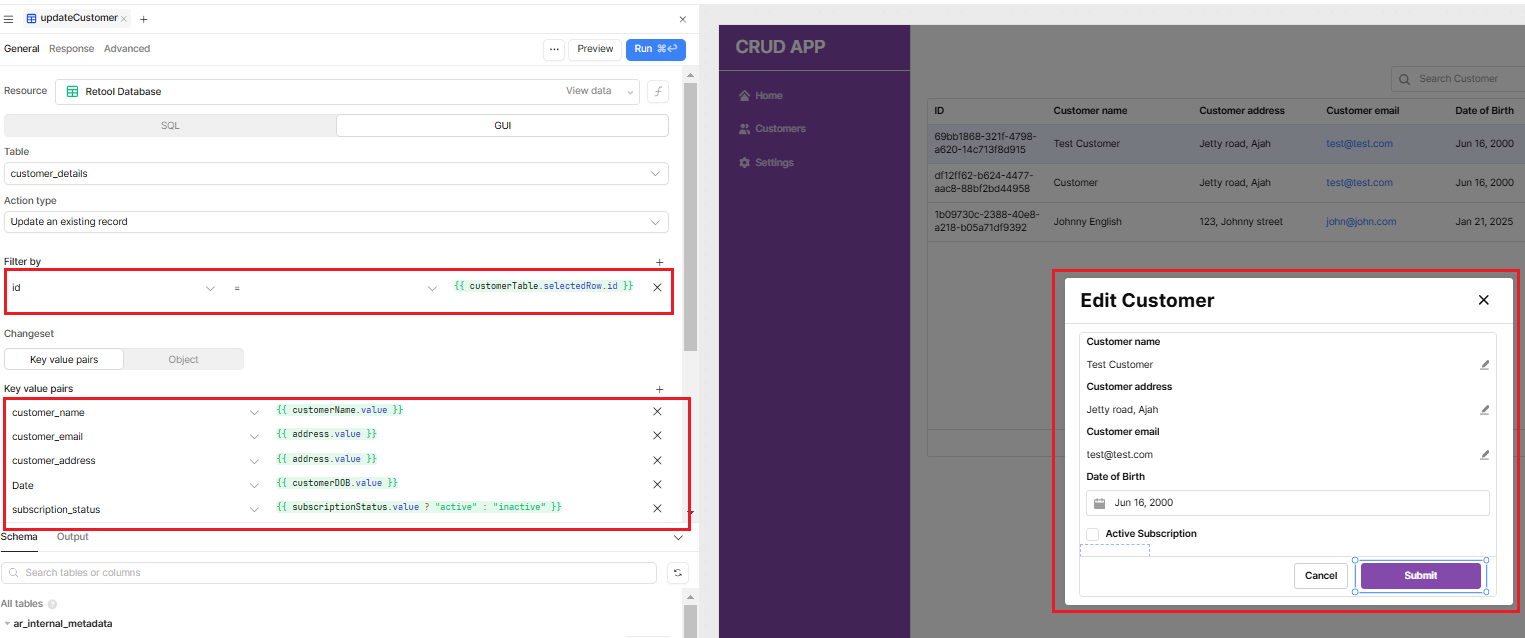This screenshot has height=638, width=1525.
Task: Switch to the Output tab
Action: point(73,537)
